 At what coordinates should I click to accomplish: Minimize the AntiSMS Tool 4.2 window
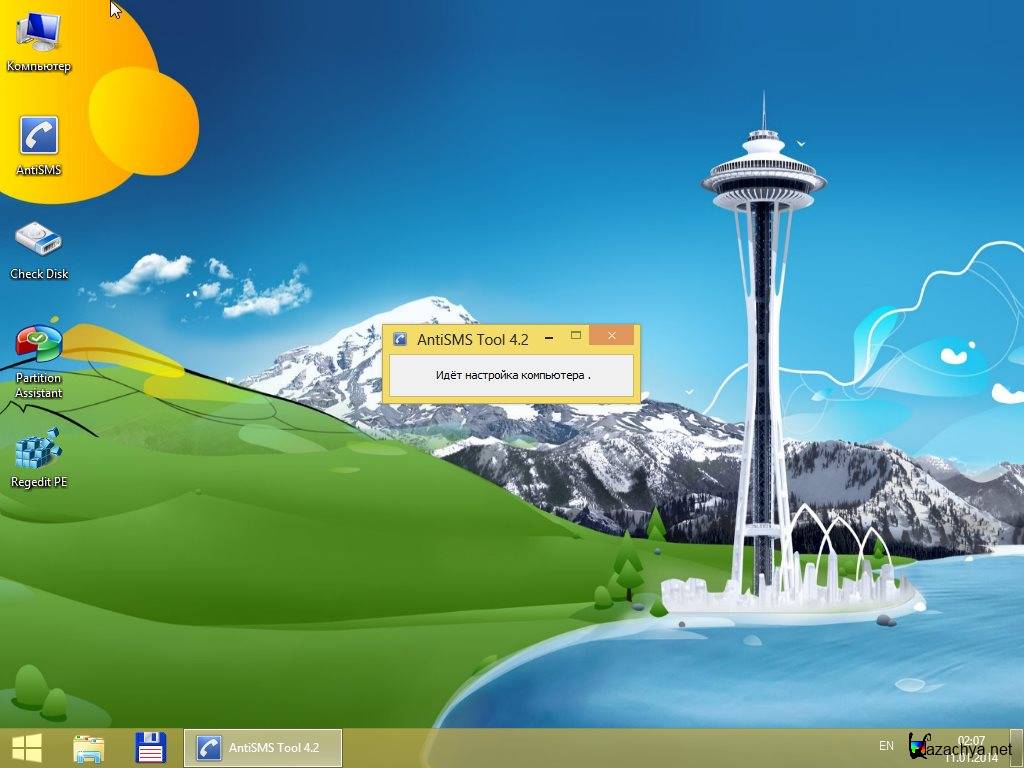tap(548, 338)
